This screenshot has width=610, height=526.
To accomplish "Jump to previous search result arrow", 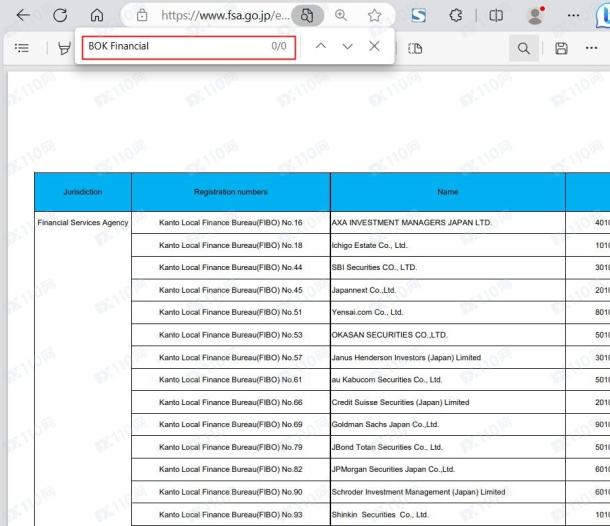I will click(x=321, y=46).
